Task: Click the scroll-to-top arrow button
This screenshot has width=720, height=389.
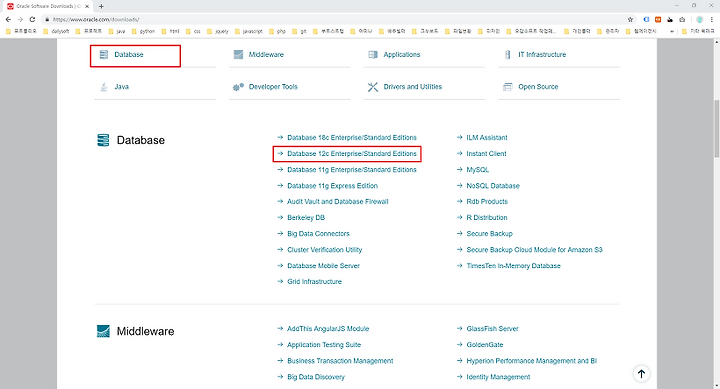Action: coord(641,373)
